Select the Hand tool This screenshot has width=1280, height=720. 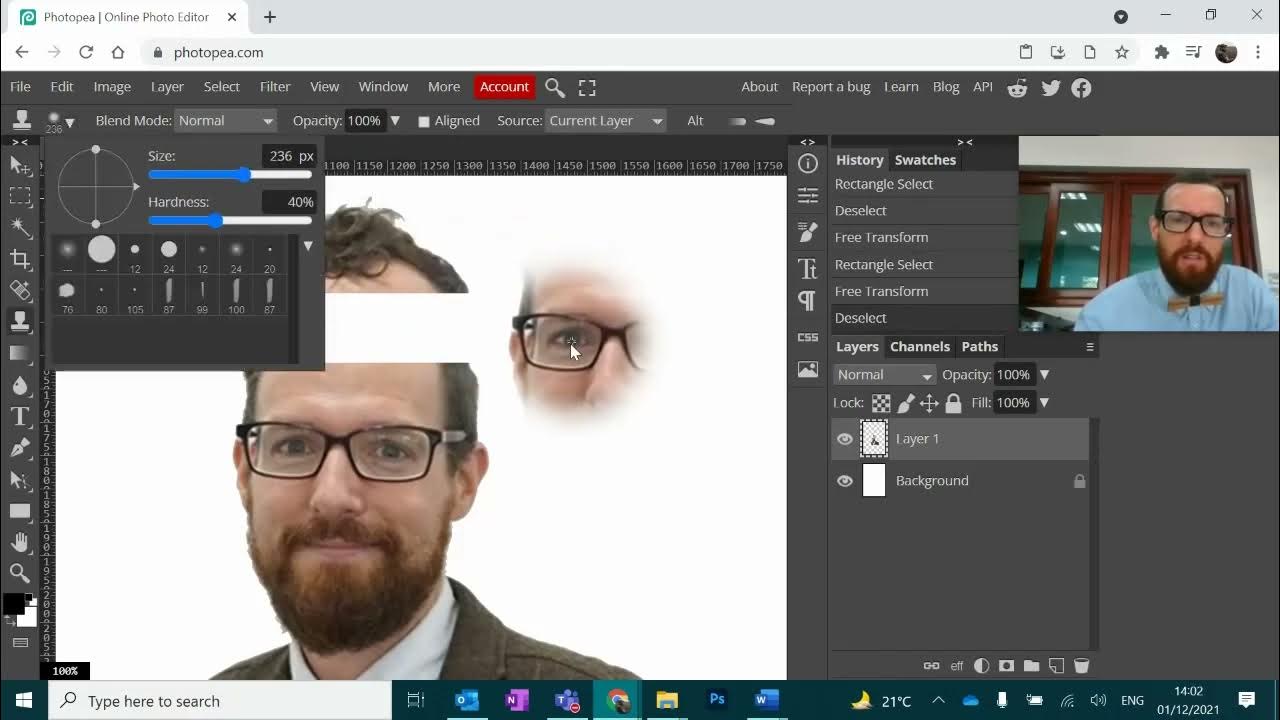[20, 542]
